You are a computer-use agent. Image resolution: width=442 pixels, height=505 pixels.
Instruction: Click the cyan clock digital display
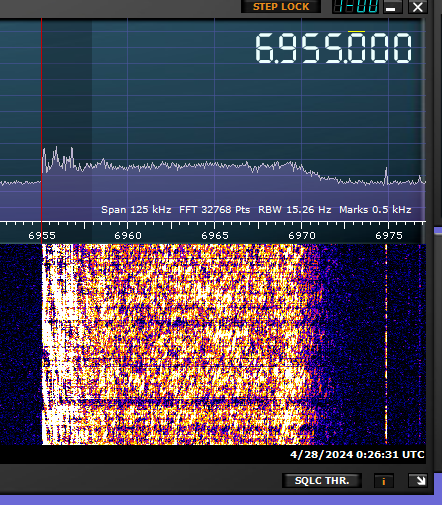[356, 7]
